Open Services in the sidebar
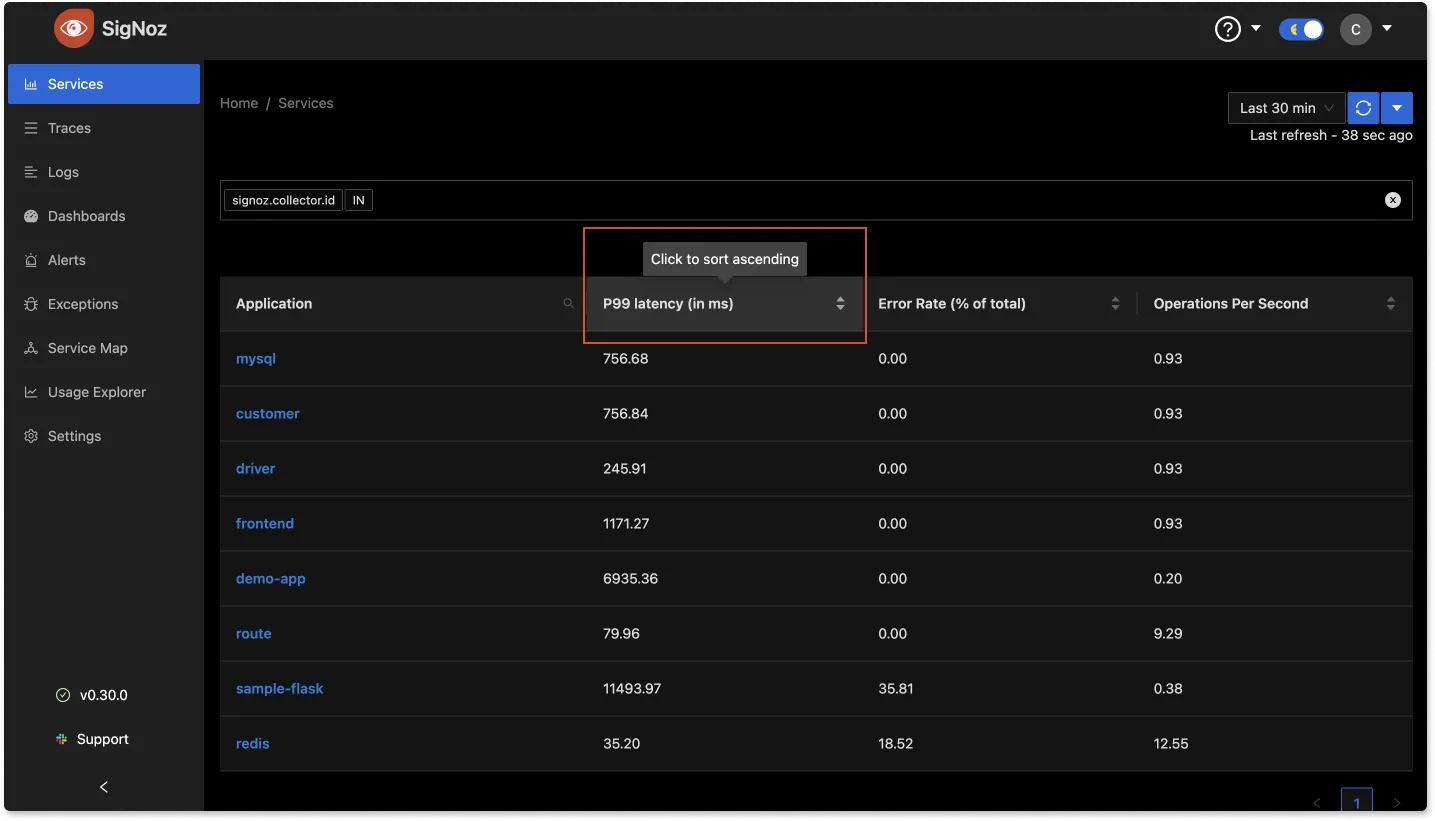The height and width of the screenshot is (821, 1435). coord(104,84)
